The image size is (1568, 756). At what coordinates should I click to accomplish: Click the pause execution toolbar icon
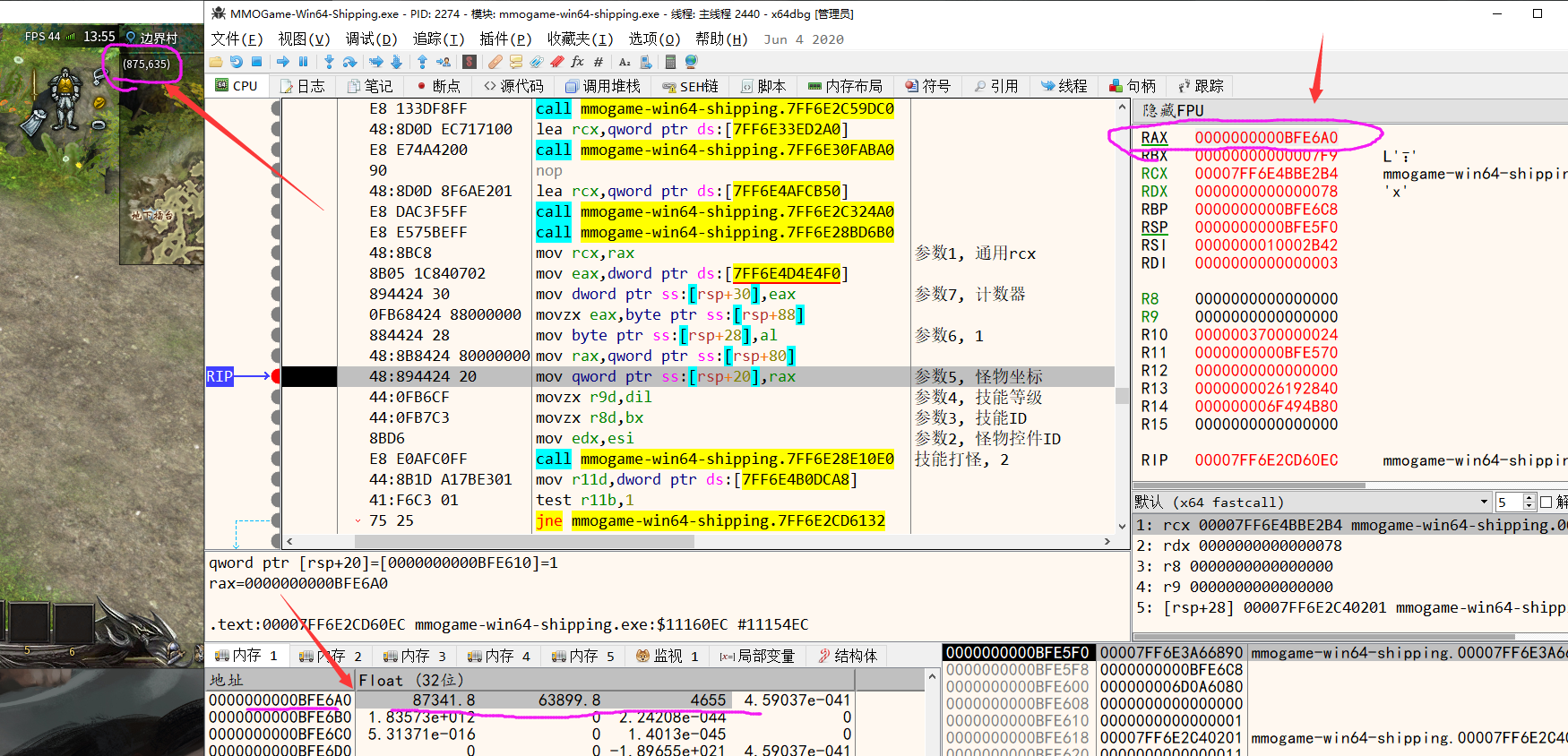[x=303, y=62]
